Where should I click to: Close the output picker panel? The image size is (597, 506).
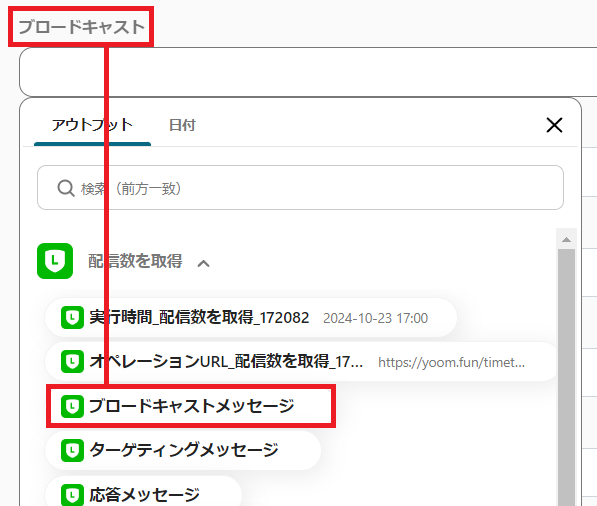[x=554, y=125]
